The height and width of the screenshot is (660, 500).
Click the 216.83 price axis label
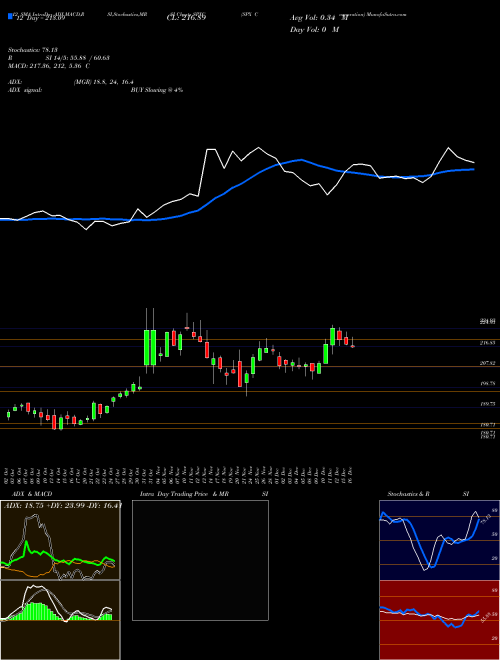(x=488, y=343)
